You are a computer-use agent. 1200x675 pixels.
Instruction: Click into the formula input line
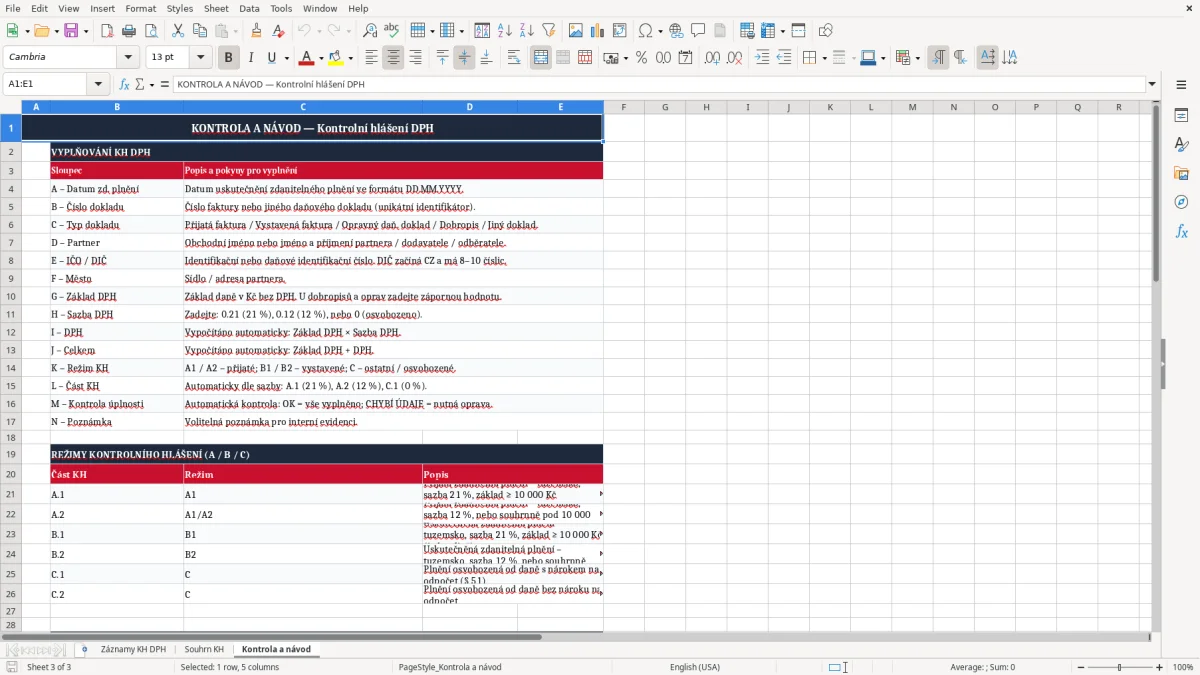tap(660, 84)
